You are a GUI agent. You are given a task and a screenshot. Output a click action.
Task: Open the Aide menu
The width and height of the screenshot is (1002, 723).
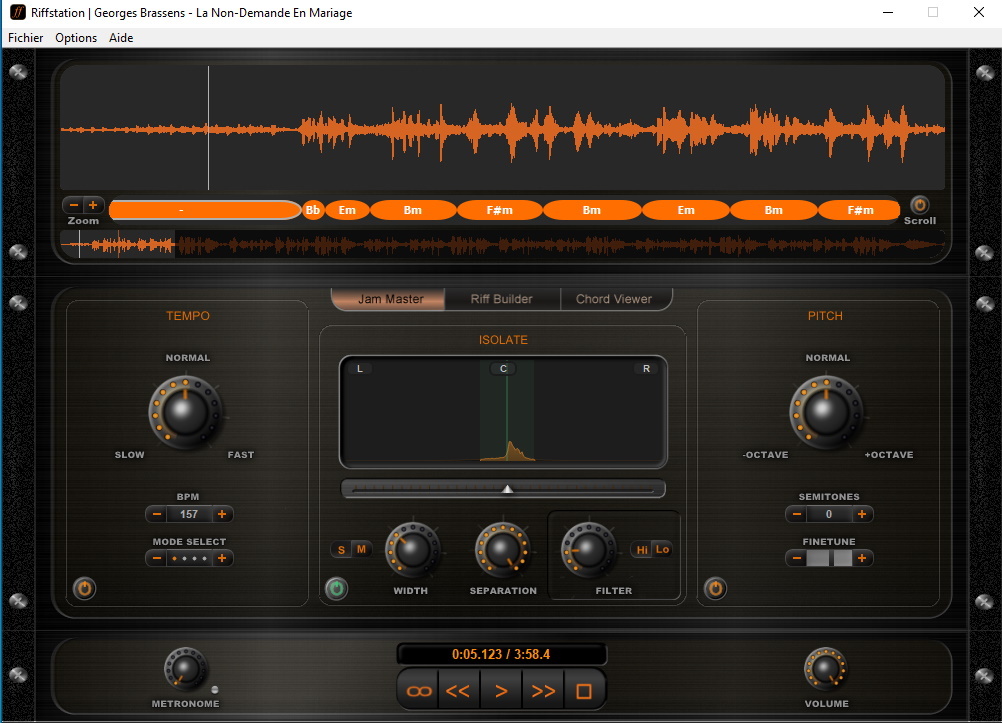[x=121, y=38]
